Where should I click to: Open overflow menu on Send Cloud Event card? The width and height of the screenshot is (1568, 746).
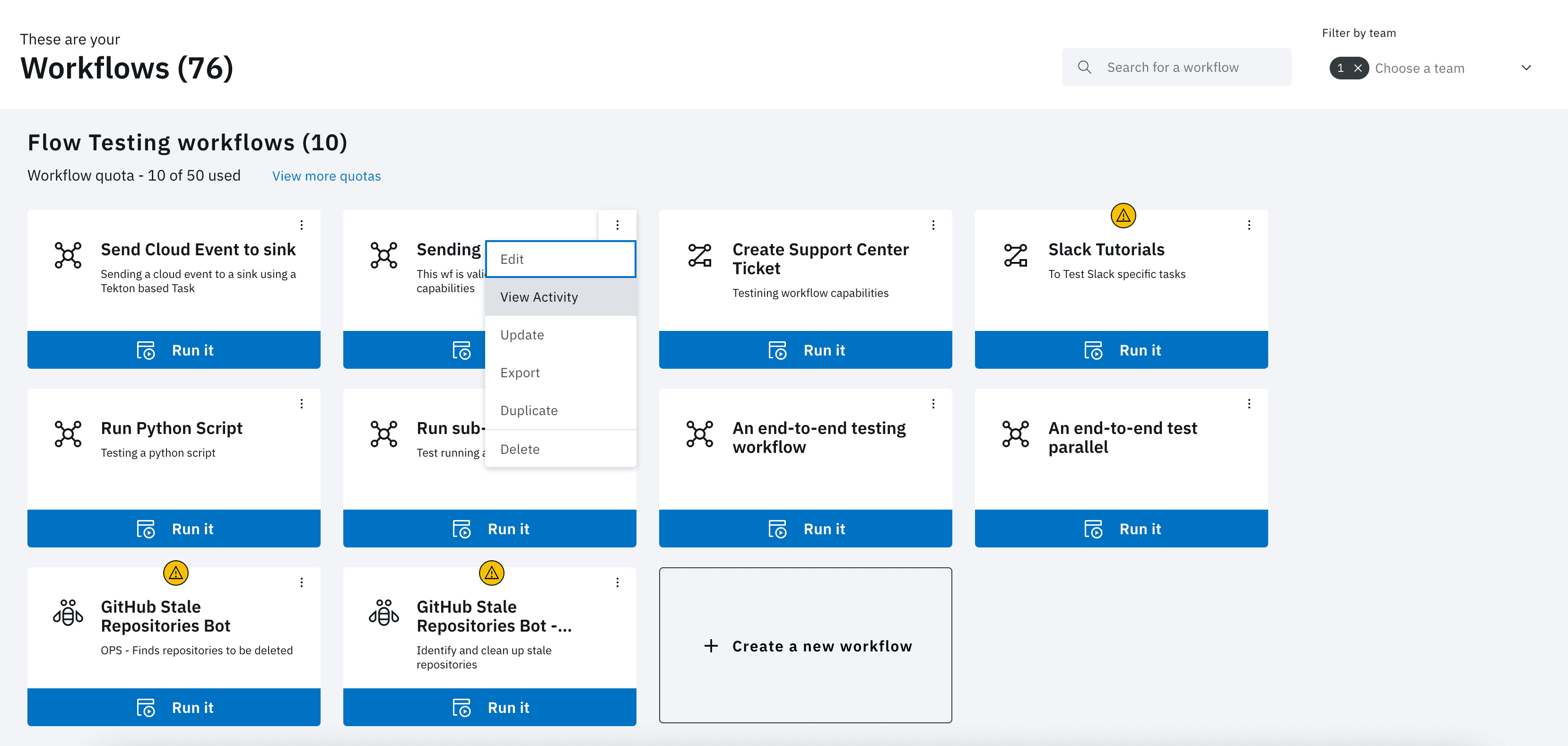[301, 225]
